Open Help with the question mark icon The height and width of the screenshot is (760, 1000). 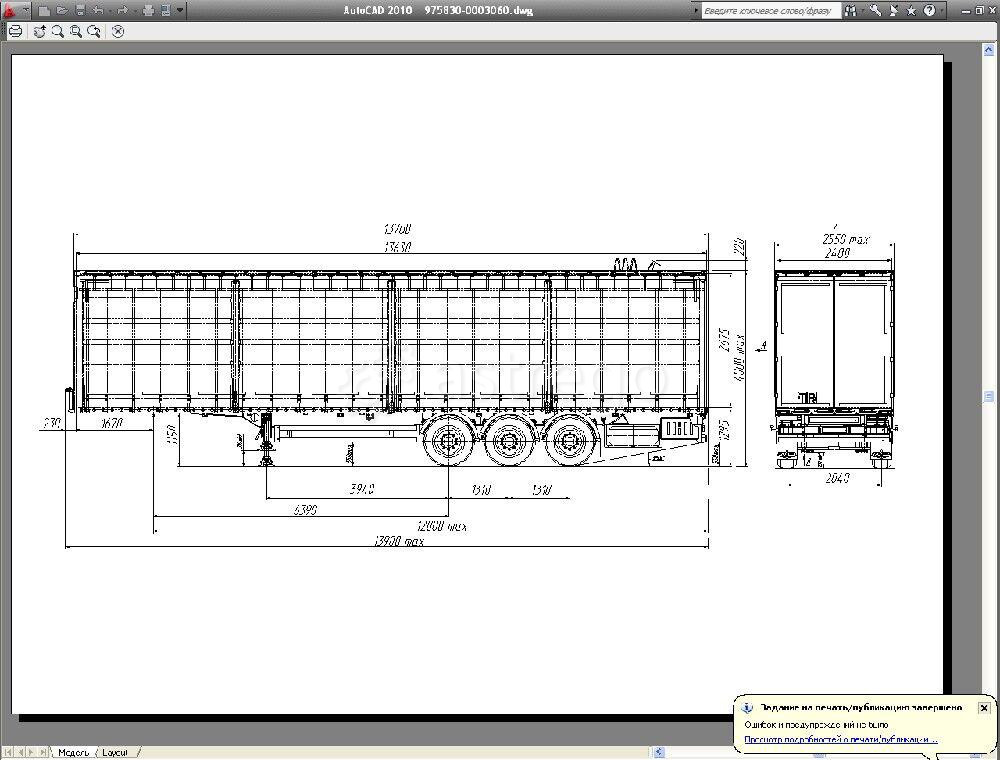pos(929,10)
